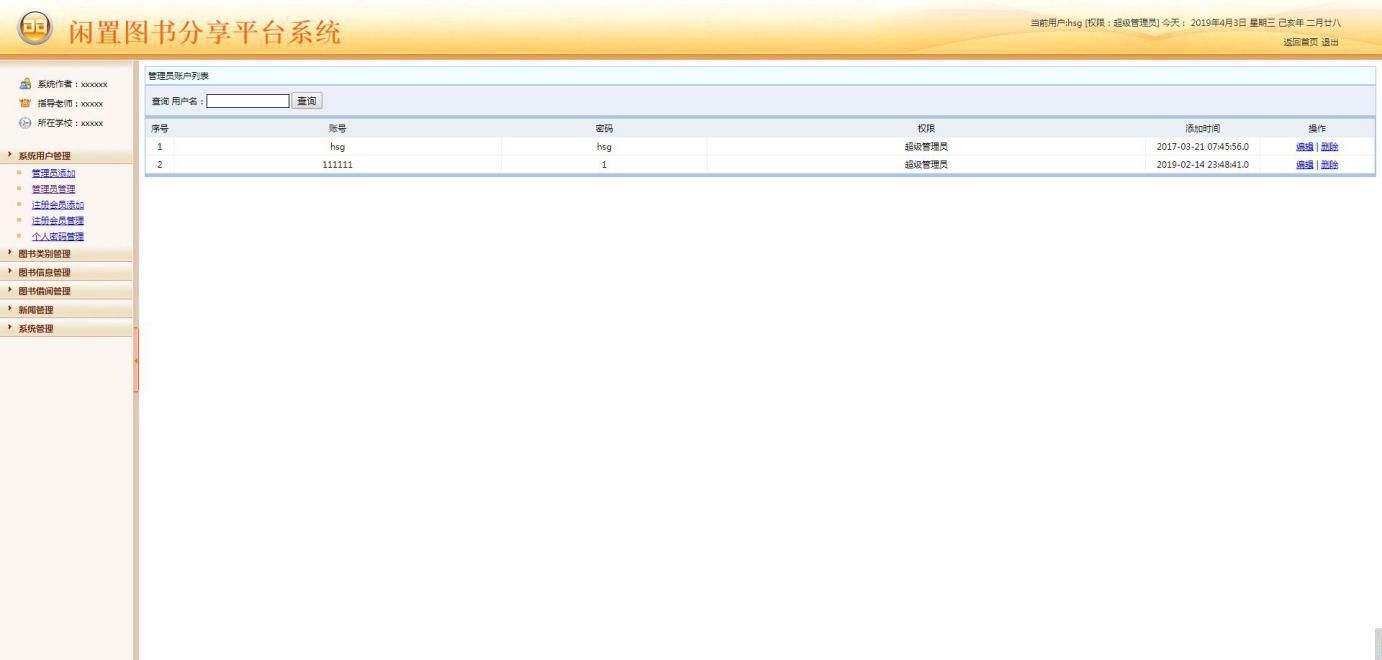1382x660 pixels.
Task: Click 退出 logout link in header
Action: [1330, 42]
